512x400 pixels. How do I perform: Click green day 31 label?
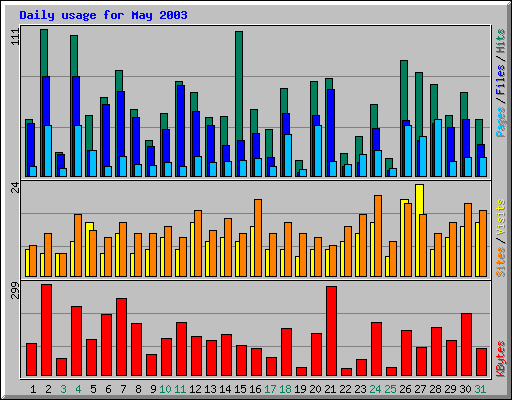pyautogui.click(x=480, y=389)
